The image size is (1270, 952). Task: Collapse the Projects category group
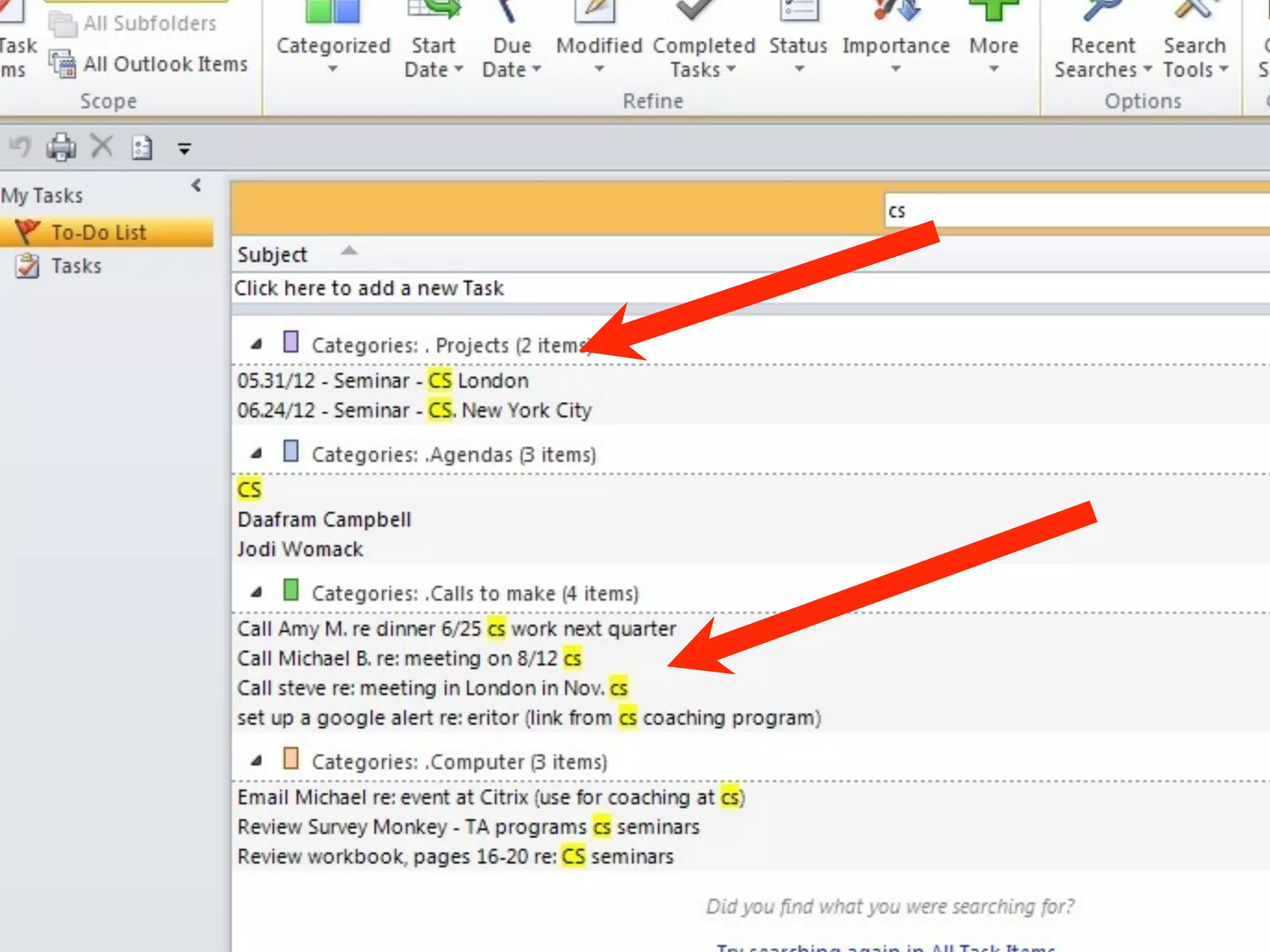(x=256, y=345)
